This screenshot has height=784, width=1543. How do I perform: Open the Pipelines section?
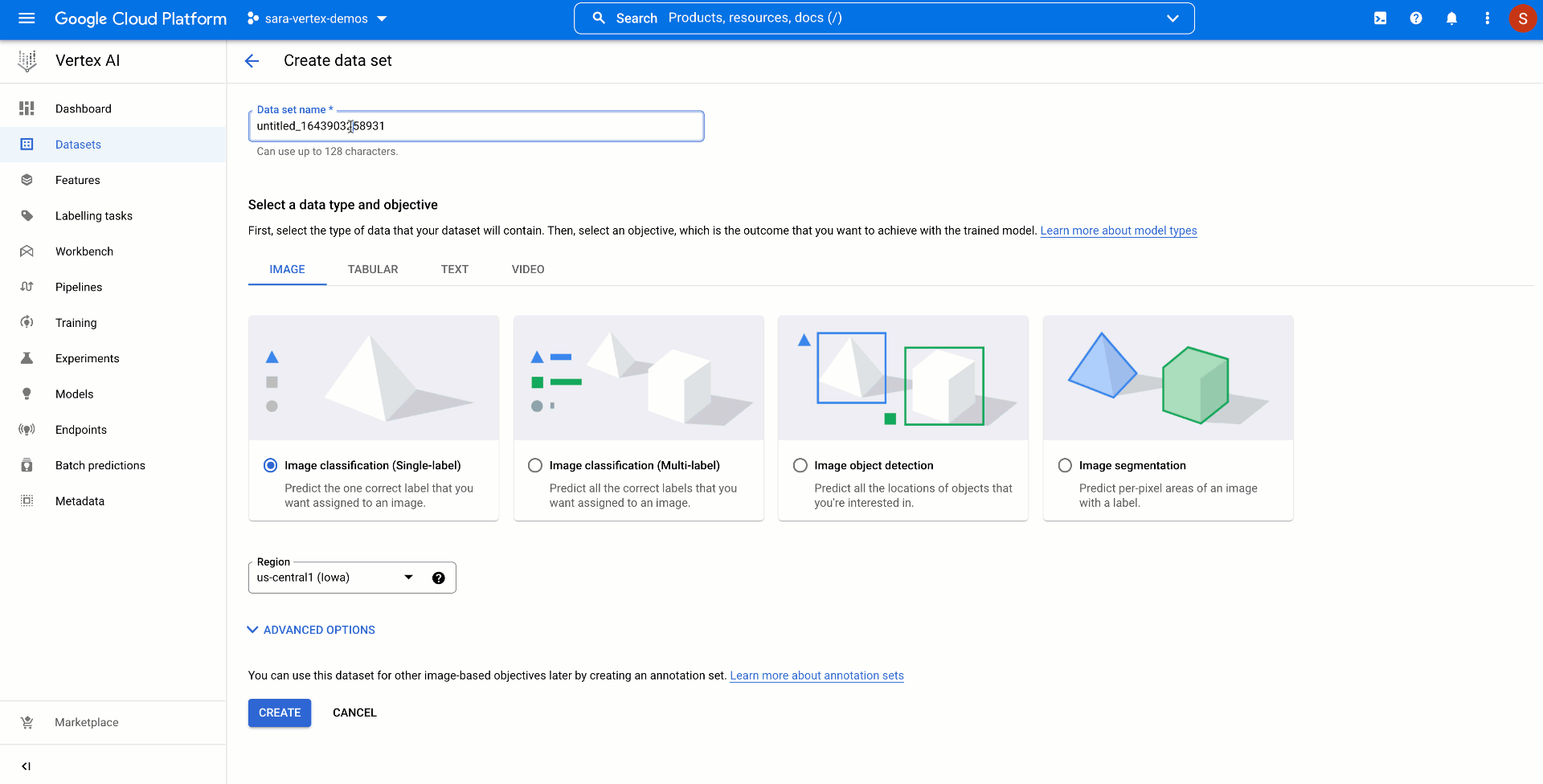coord(79,287)
